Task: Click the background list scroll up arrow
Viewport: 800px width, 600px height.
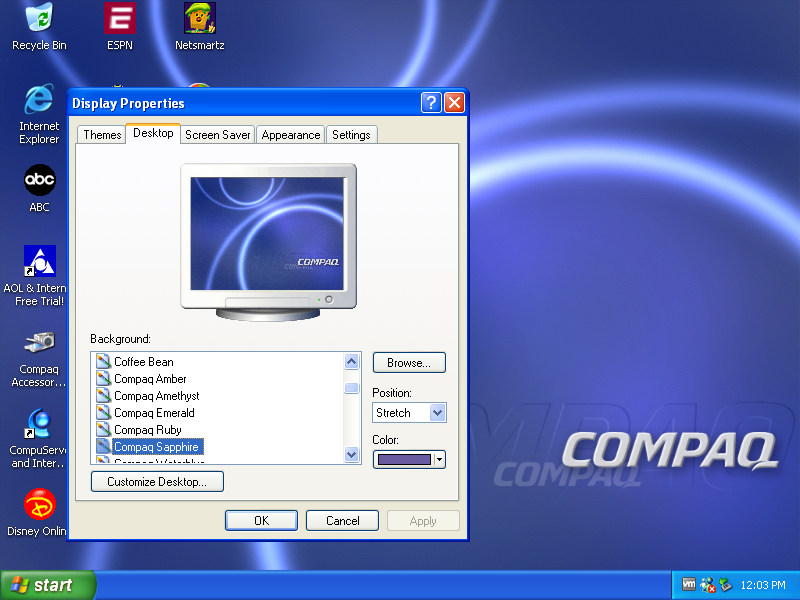Action: [352, 362]
